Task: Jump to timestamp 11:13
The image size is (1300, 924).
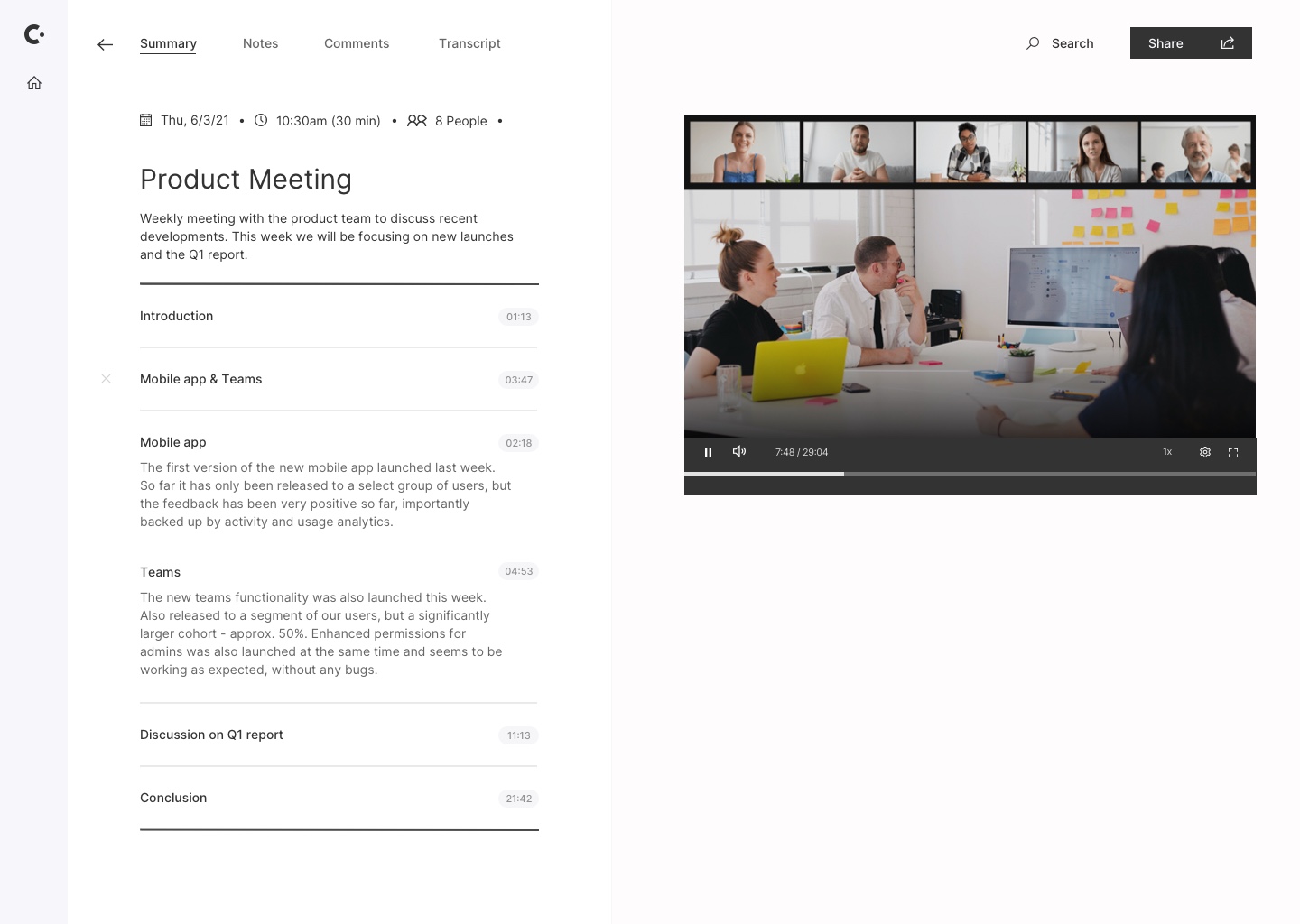Action: (519, 735)
